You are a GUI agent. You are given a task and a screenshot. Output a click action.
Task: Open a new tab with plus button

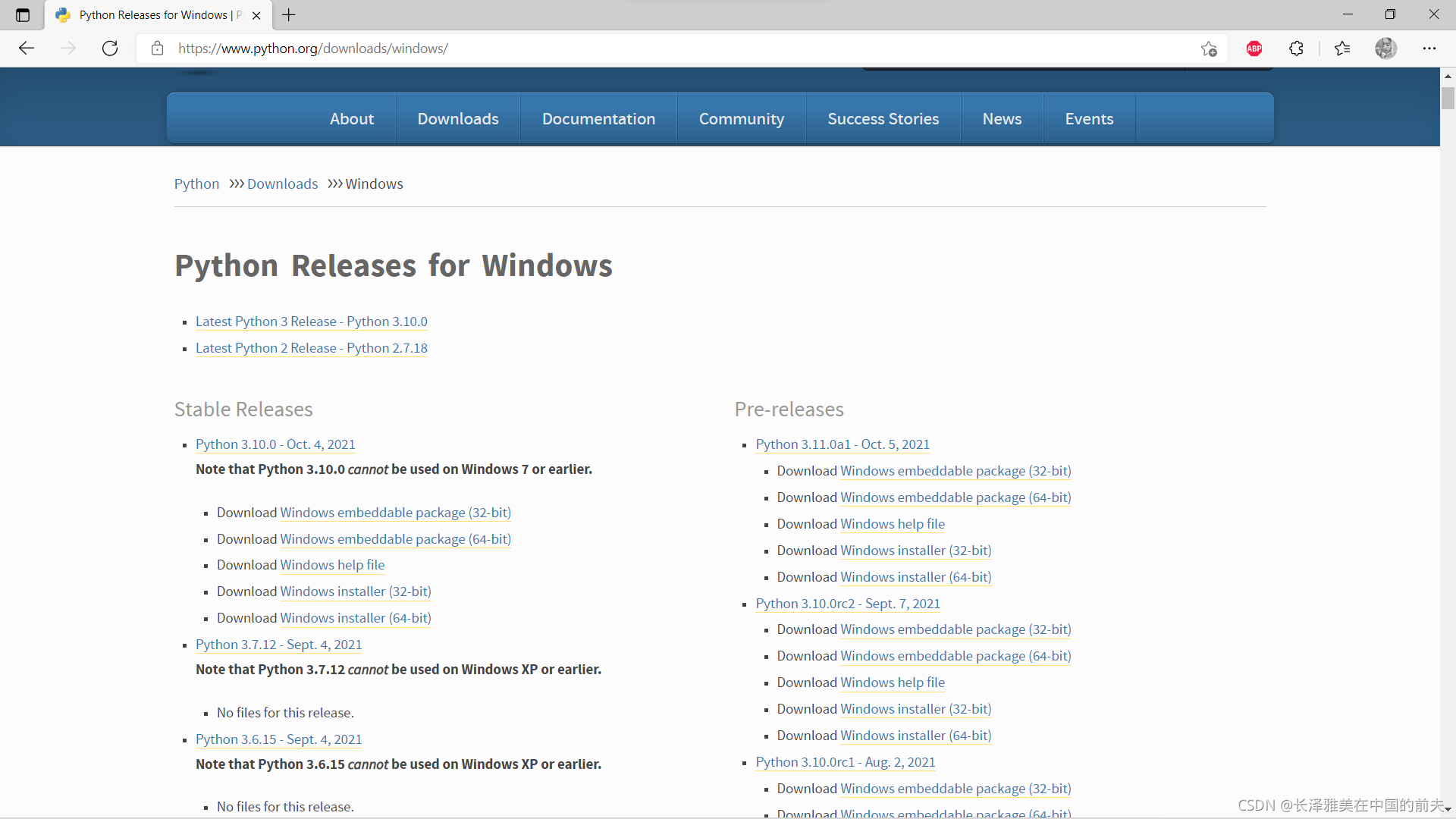coord(289,15)
